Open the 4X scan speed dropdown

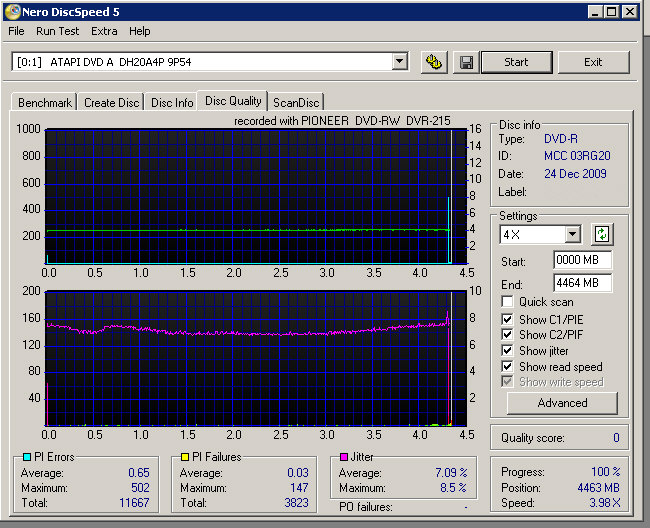pos(572,235)
